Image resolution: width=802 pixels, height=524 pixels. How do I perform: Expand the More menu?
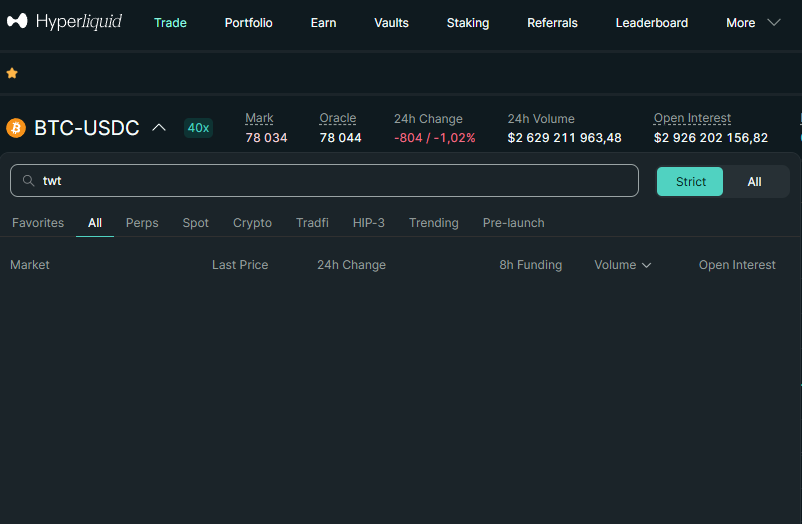(x=753, y=23)
